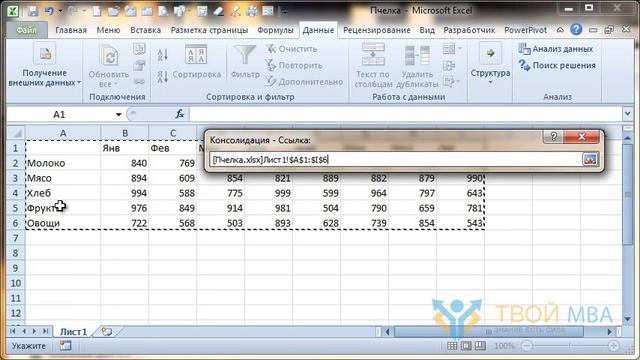Switch to the PowerPivot tab
The width and height of the screenshot is (640, 360).
click(x=525, y=30)
